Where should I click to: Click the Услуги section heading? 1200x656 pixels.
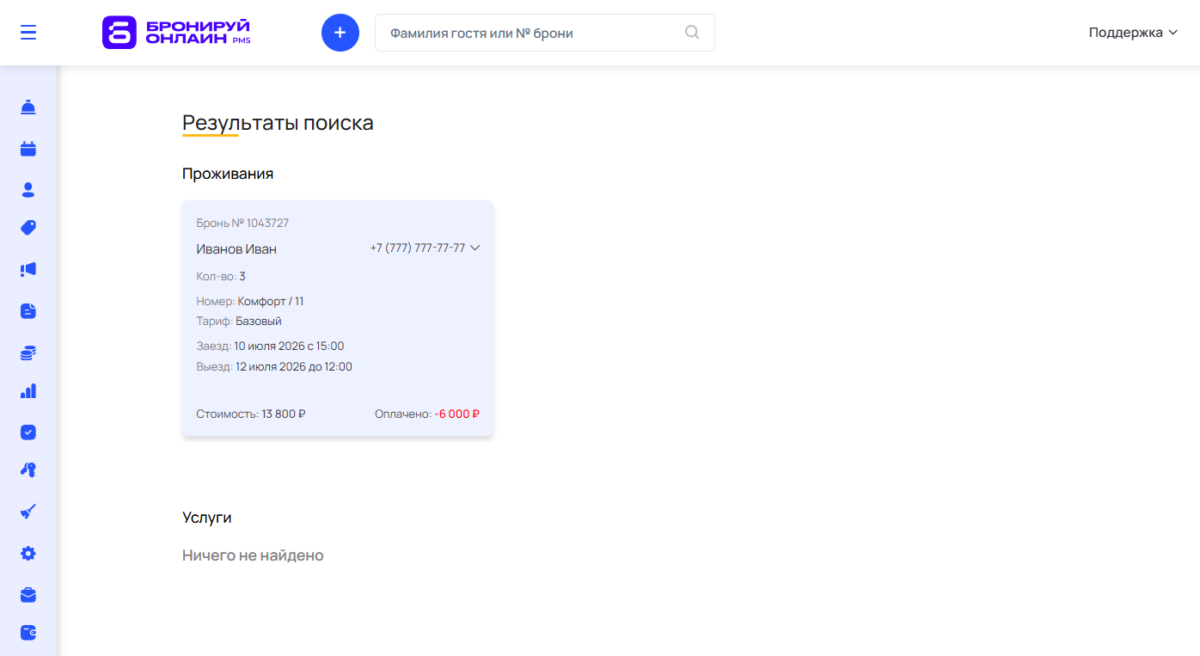pyautogui.click(x=207, y=518)
